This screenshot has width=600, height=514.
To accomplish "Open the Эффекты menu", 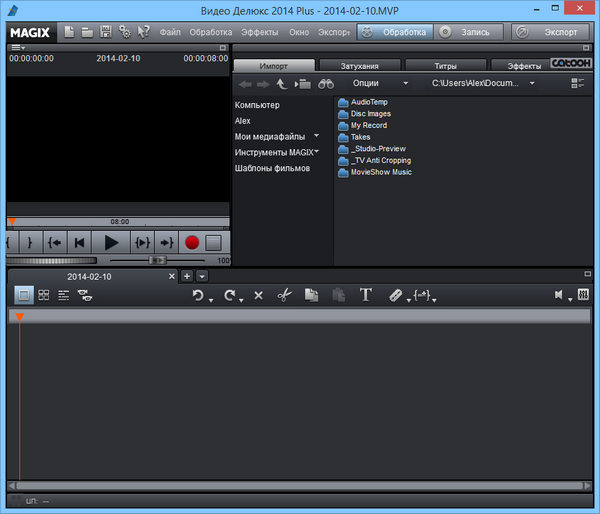I will point(260,32).
